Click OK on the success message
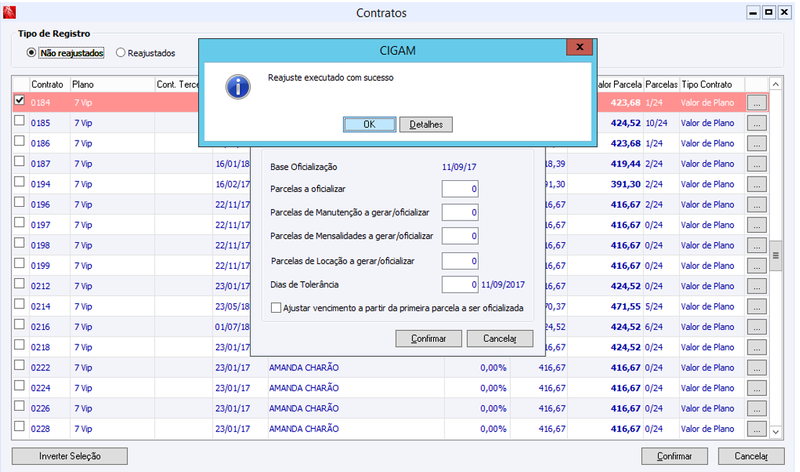 pos(369,125)
